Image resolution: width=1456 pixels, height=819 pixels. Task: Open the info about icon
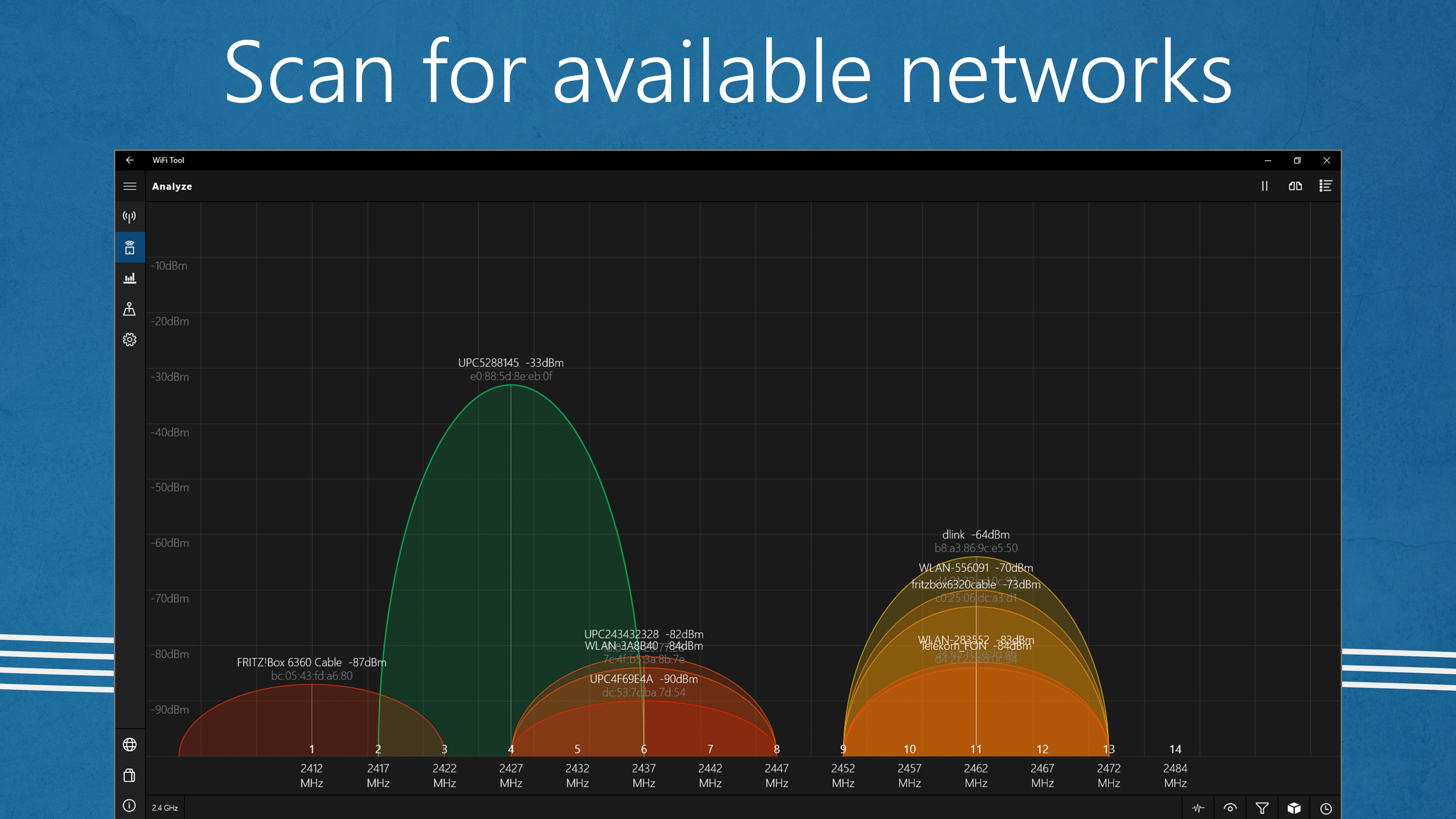[x=129, y=805]
